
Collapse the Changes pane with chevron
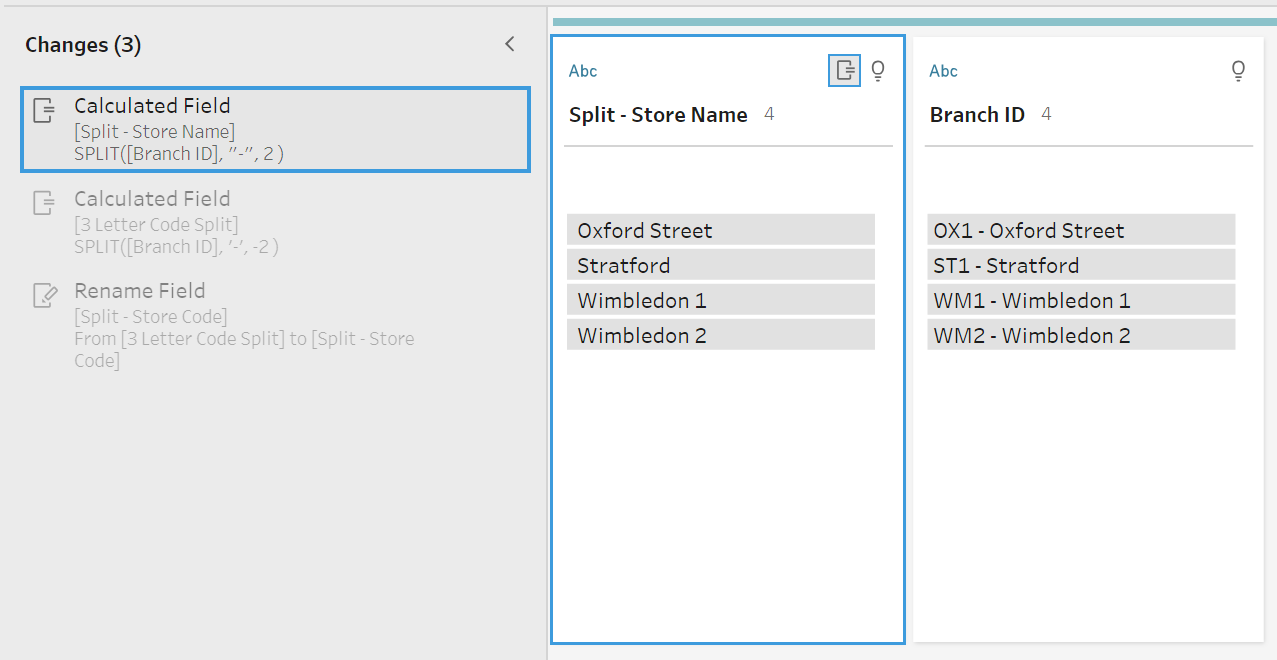pos(509,44)
